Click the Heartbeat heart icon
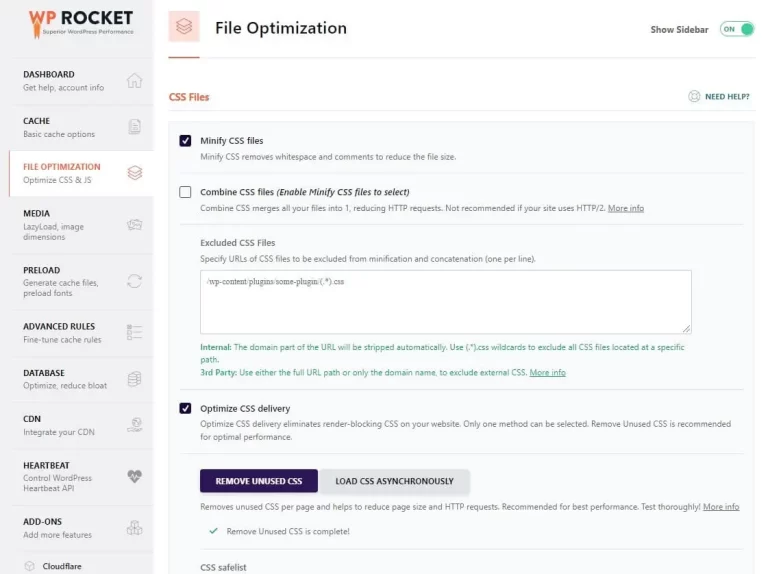768x574 pixels. 134,476
